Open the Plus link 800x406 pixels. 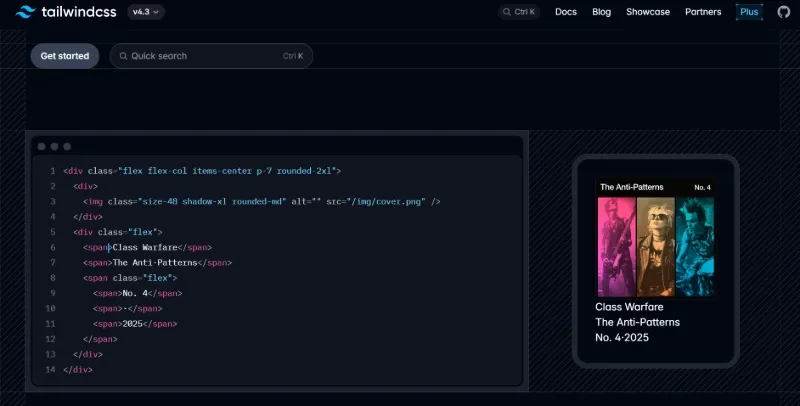click(x=749, y=12)
